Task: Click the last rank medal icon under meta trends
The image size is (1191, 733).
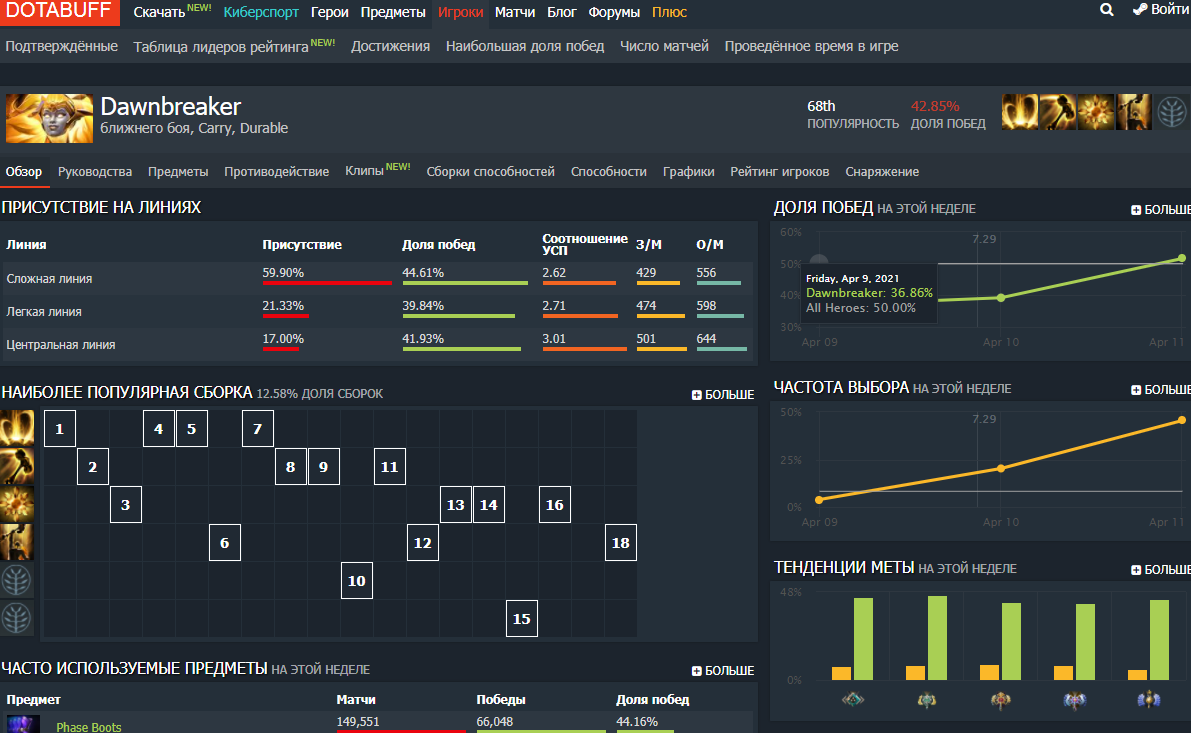Action: coord(1148,700)
